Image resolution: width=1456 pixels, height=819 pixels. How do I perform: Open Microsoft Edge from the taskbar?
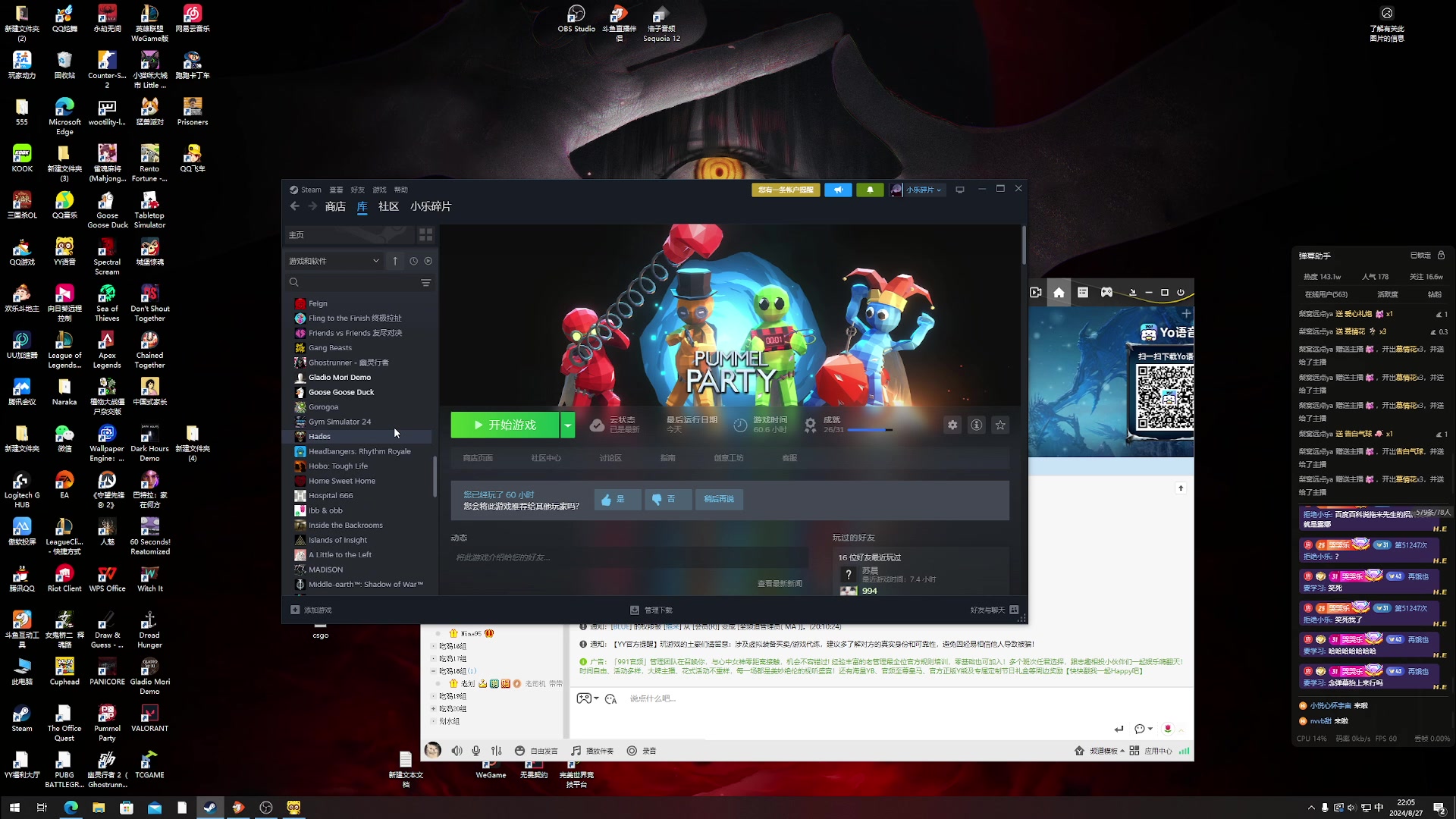[x=71, y=808]
